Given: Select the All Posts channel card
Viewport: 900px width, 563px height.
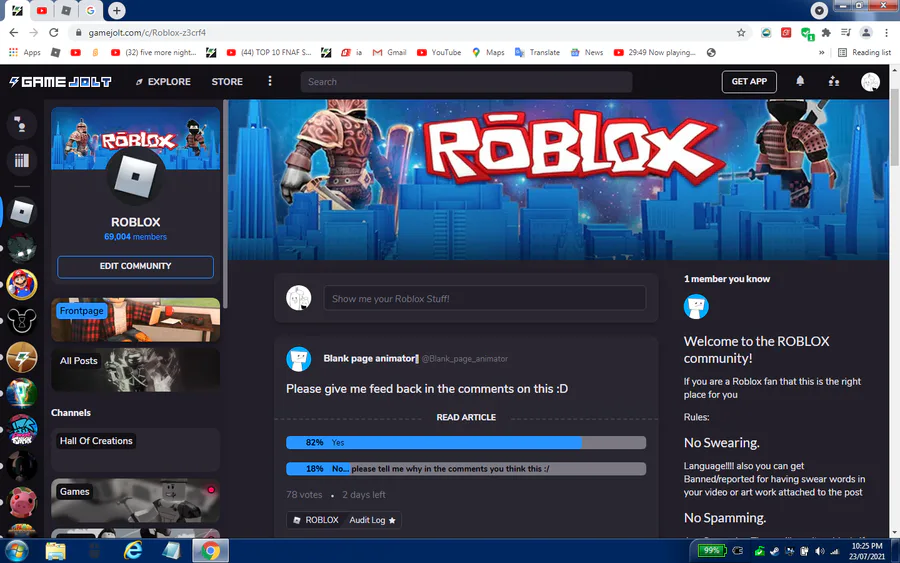Looking at the screenshot, I should tap(135, 370).
